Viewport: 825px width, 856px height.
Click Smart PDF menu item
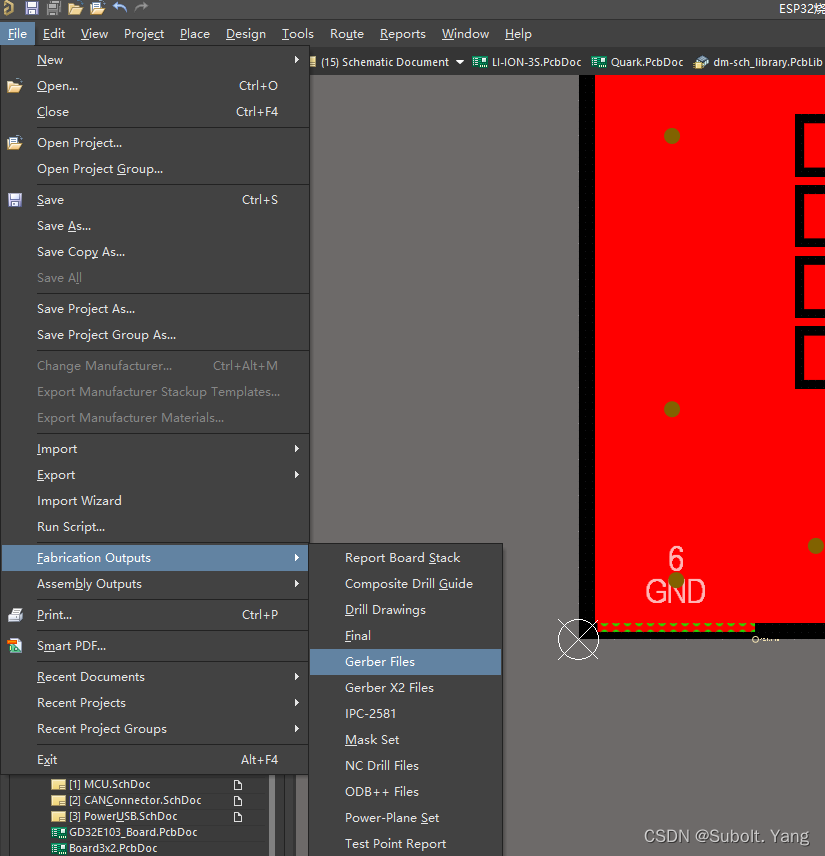pyautogui.click(x=71, y=646)
